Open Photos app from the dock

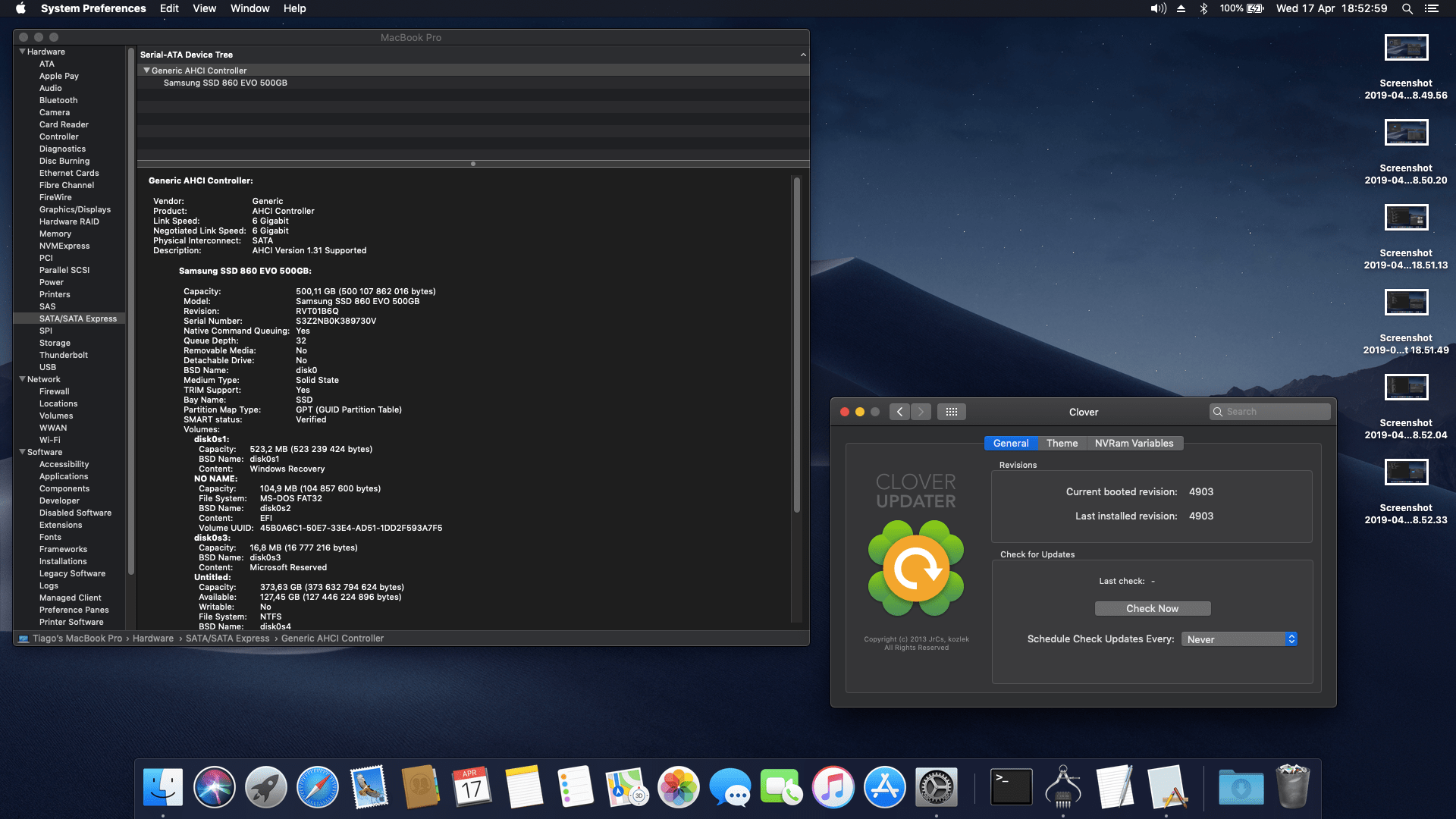coord(678,787)
